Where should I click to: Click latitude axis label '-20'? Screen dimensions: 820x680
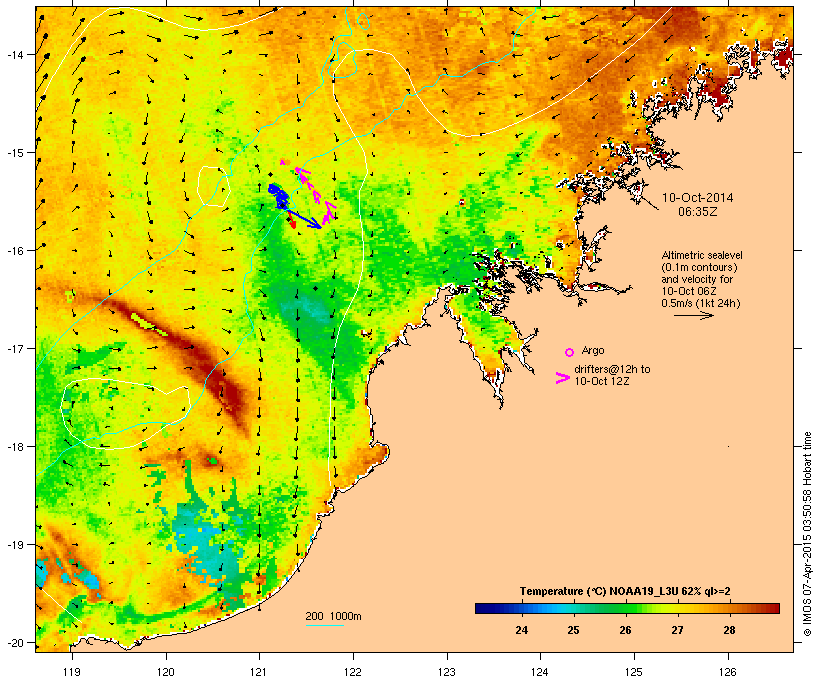pyautogui.click(x=14, y=642)
